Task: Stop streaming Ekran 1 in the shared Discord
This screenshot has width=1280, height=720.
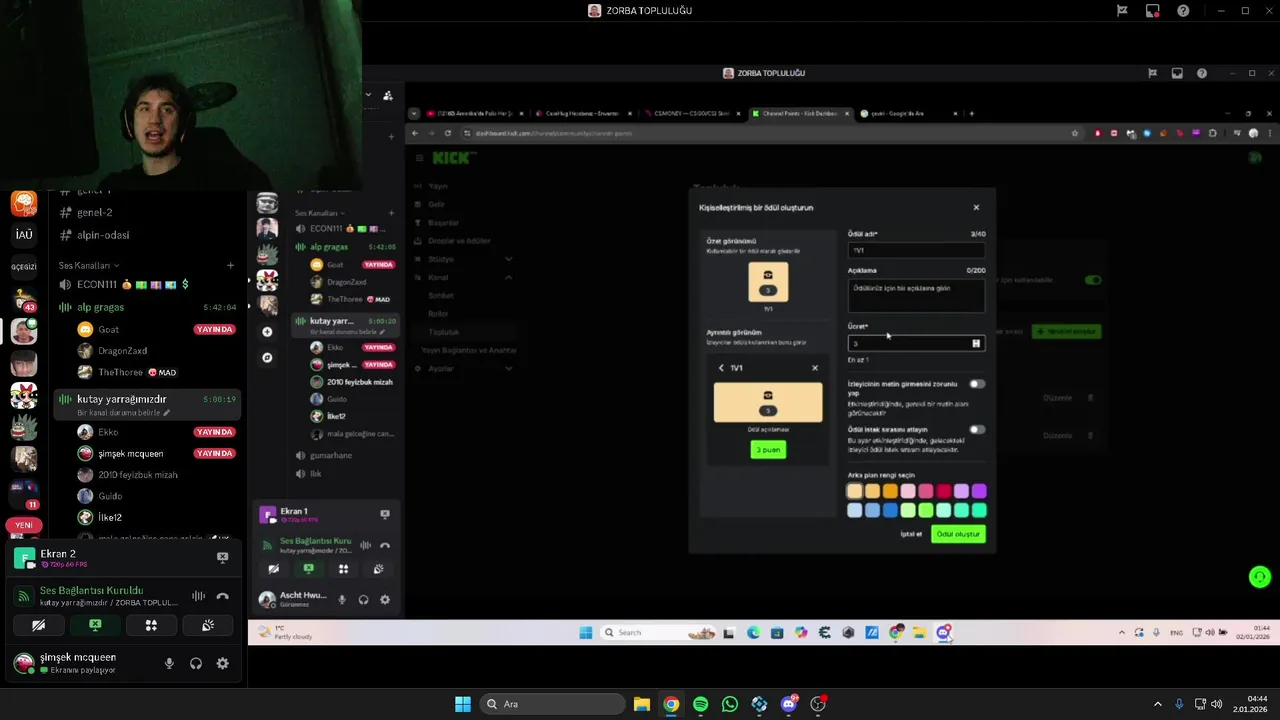Action: (x=385, y=514)
